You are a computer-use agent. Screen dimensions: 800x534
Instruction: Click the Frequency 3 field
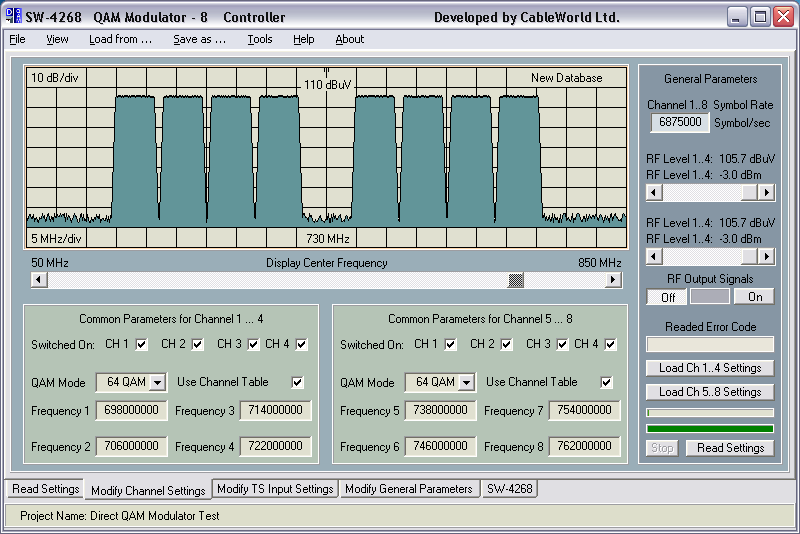[276, 410]
